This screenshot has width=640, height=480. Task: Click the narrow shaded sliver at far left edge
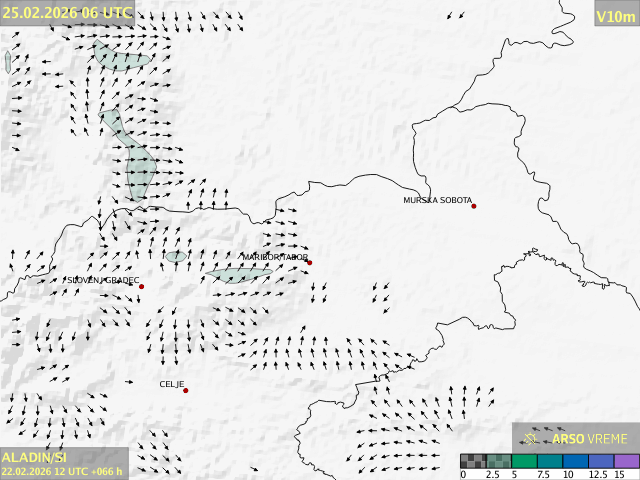[8, 62]
